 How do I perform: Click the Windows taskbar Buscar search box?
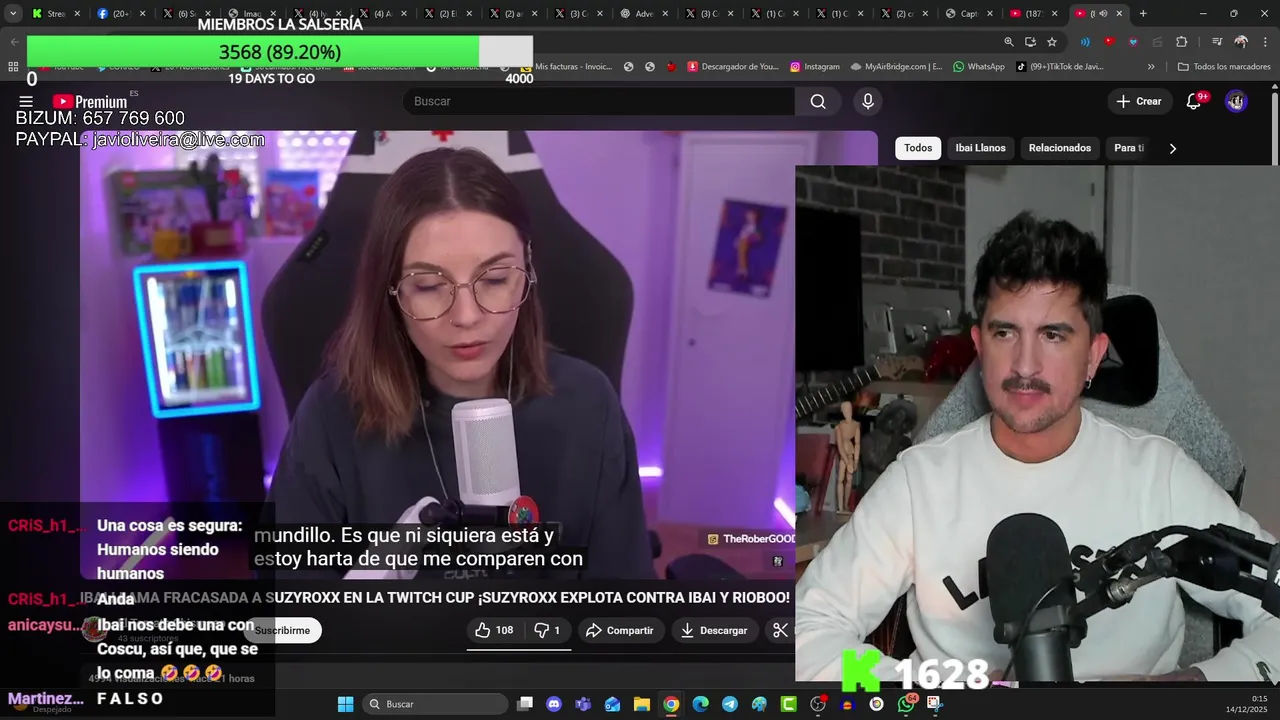tap(435, 704)
